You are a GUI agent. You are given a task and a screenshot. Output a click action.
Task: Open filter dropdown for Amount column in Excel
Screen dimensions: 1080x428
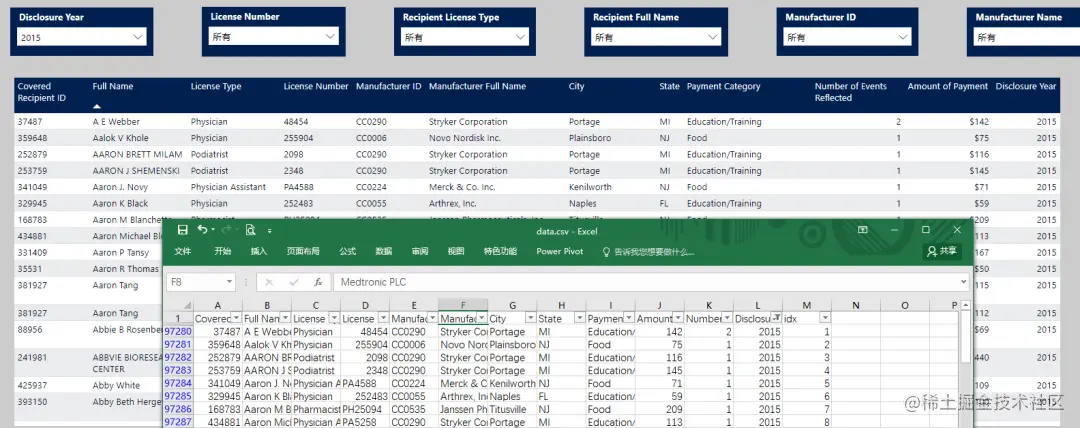[x=678, y=318]
